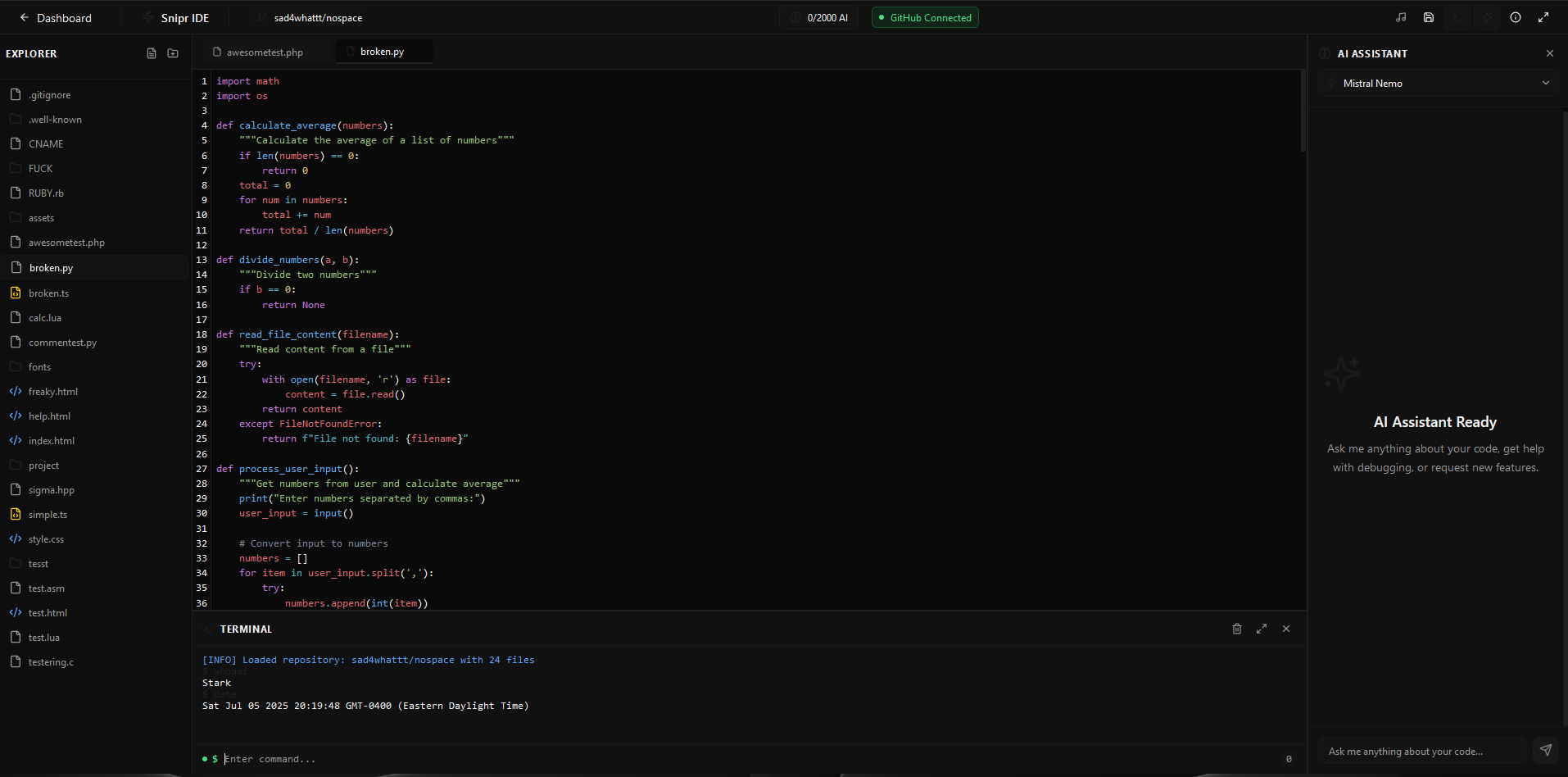The image size is (1568, 777).
Task: Click the save file icon
Action: [x=1429, y=17]
